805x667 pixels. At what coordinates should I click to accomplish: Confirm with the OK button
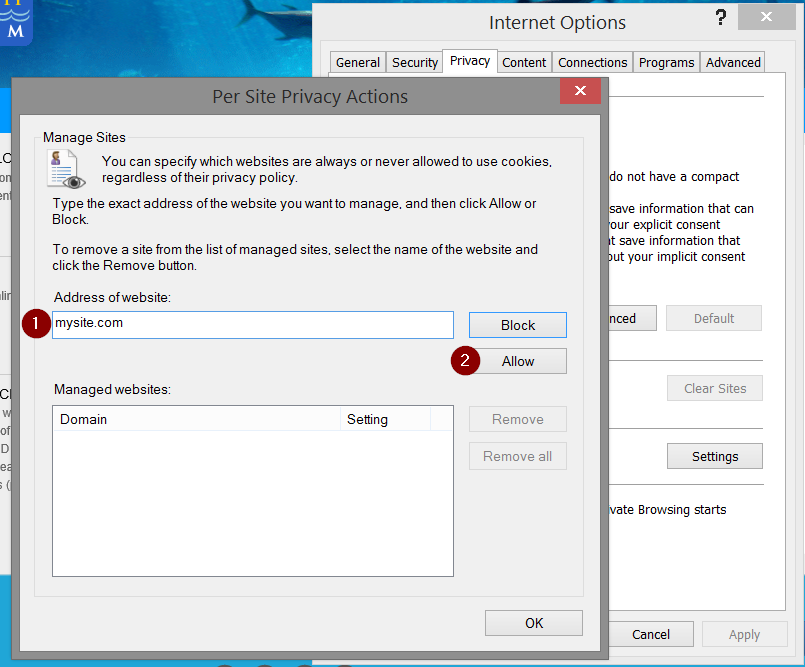pyautogui.click(x=534, y=623)
